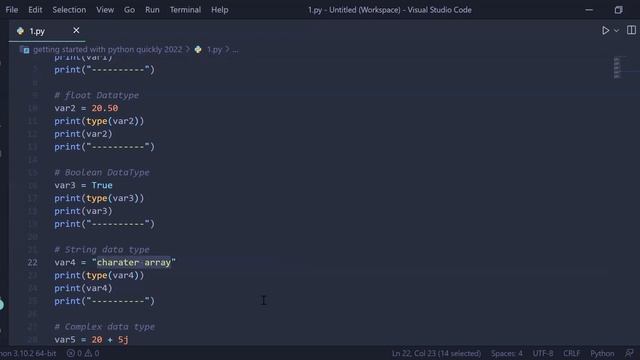This screenshot has width=640, height=360.
Task: Open the 1.py breadcrumb item
Action: click(x=214, y=50)
